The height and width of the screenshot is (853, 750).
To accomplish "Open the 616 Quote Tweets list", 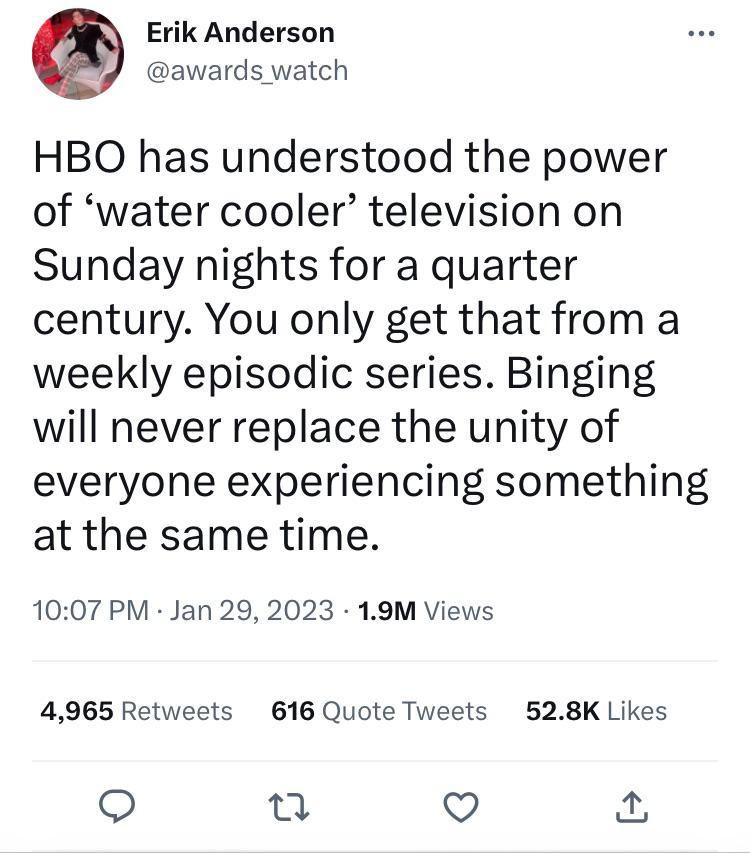I will [x=379, y=711].
